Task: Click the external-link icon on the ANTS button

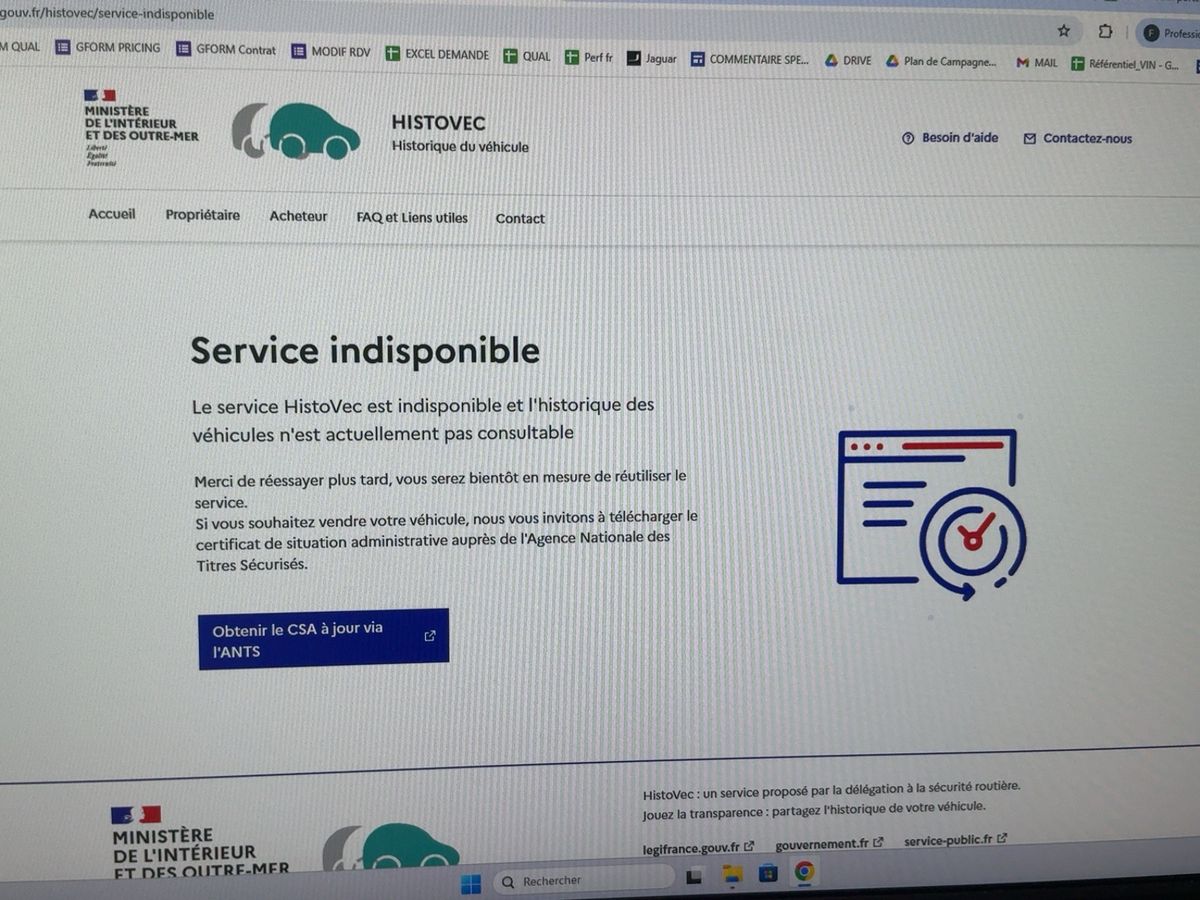Action: point(430,635)
